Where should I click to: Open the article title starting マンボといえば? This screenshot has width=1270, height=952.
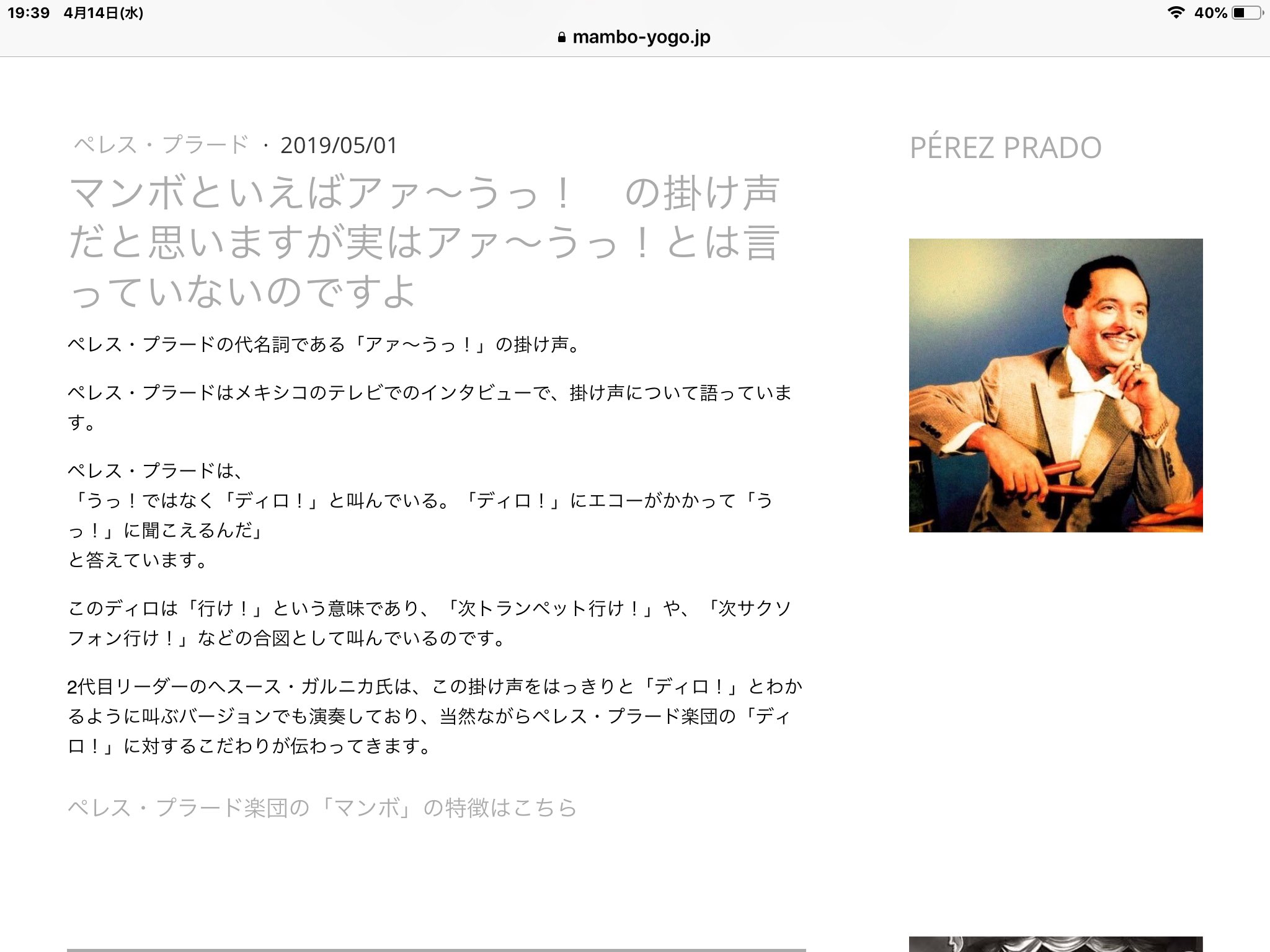pos(424,242)
